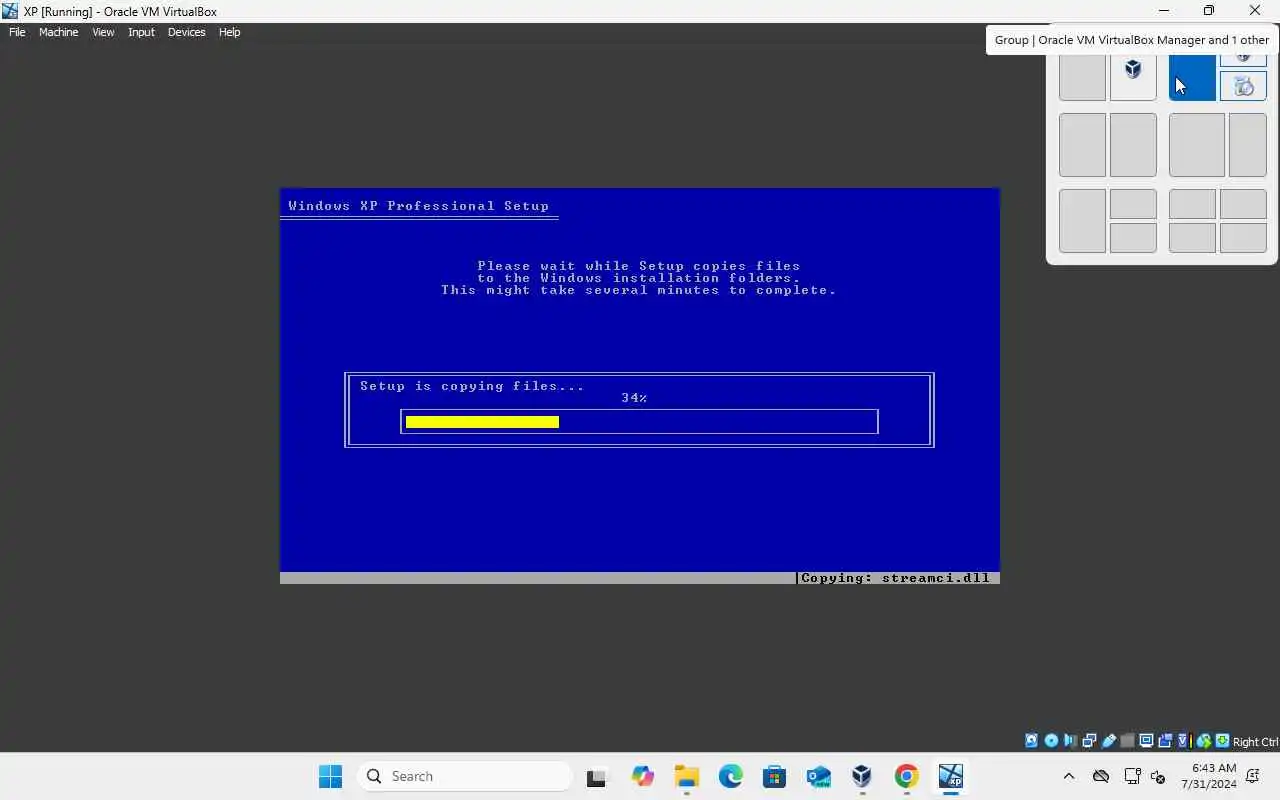Open the File menu
Viewport: 1280px width, 800px height.
pyautogui.click(x=17, y=32)
